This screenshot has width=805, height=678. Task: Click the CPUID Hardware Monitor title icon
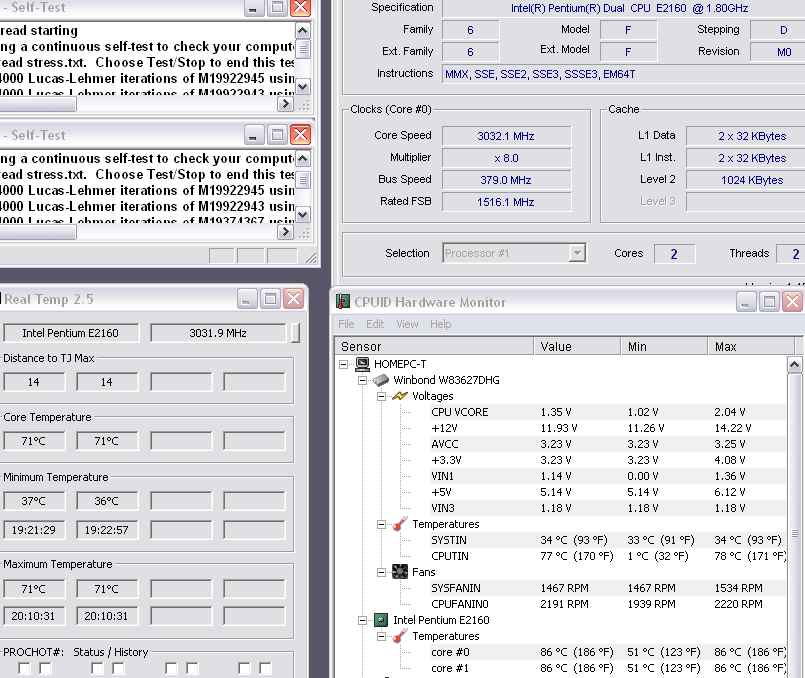coord(342,302)
